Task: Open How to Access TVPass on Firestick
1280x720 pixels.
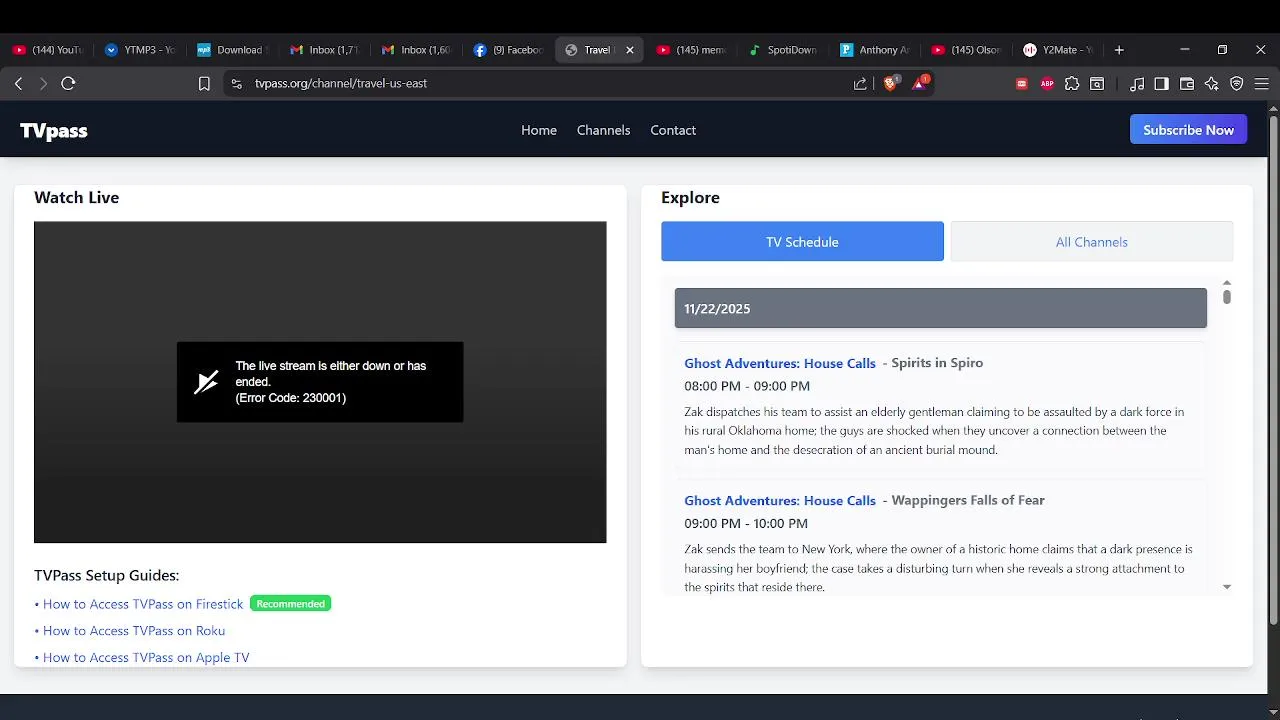Action: 143,604
